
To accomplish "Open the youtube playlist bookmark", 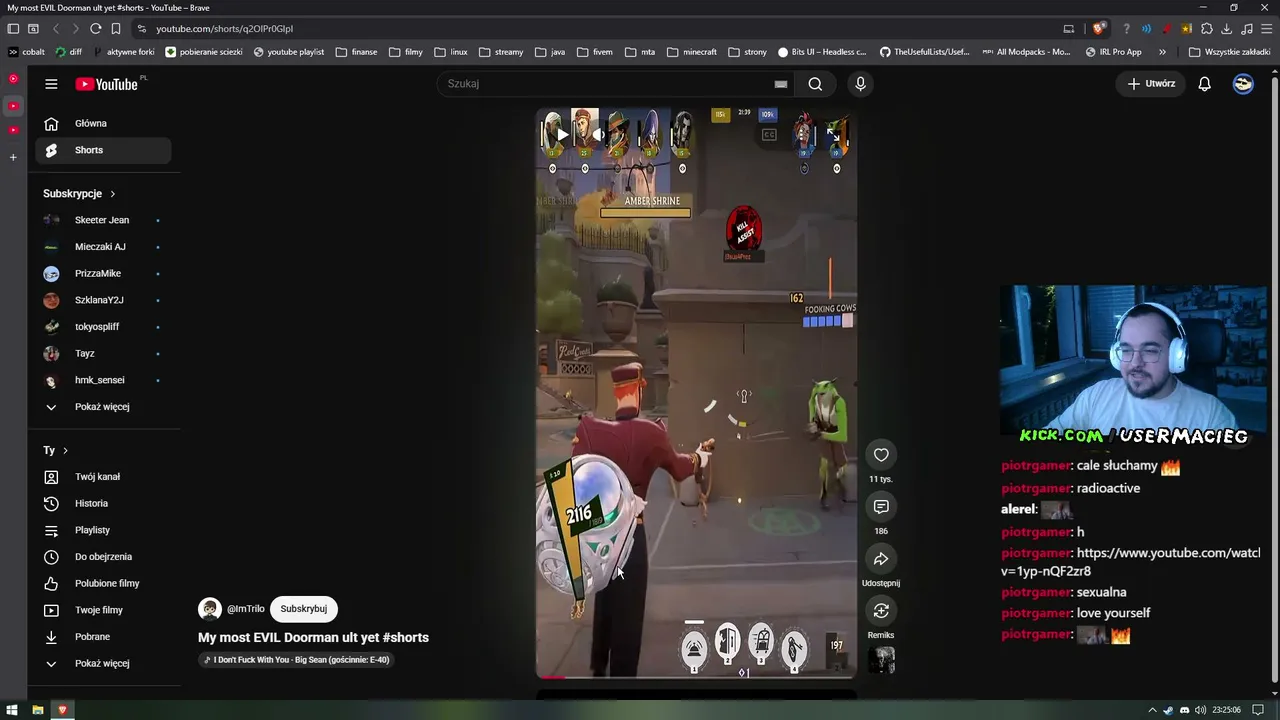I will [x=289, y=52].
